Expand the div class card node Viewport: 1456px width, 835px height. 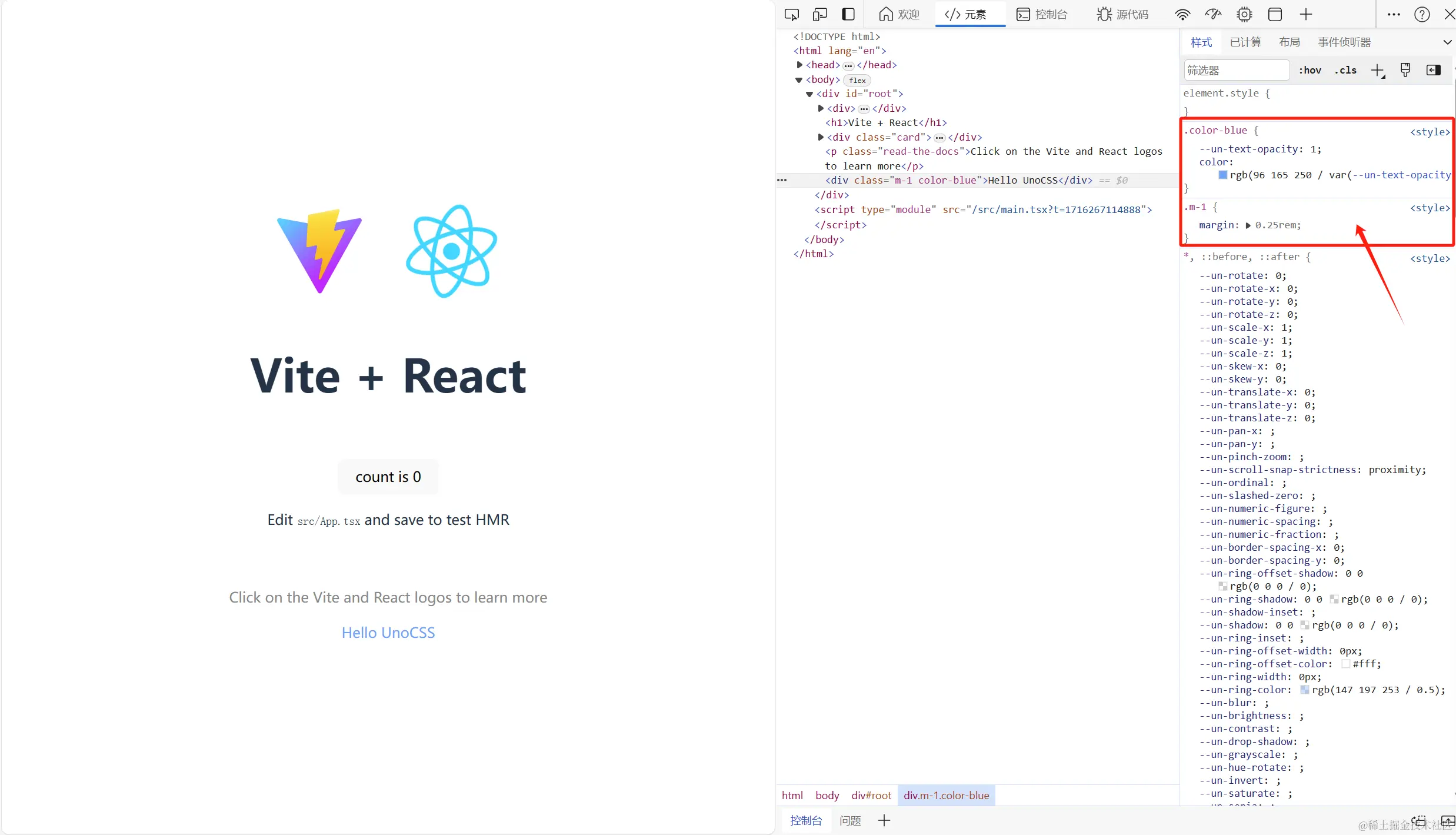[821, 137]
